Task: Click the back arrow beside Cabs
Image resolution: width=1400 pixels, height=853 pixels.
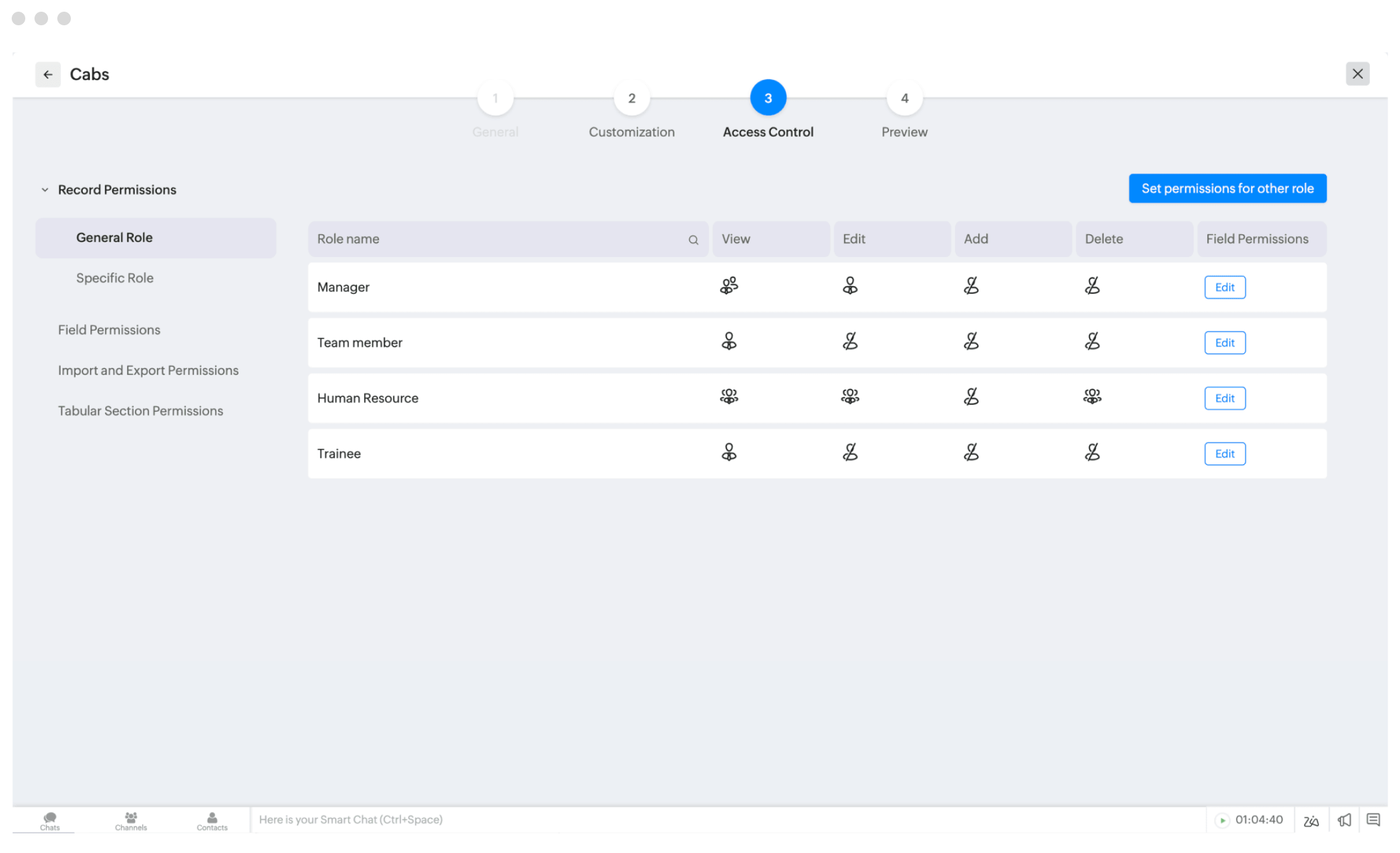Action: pyautogui.click(x=48, y=75)
